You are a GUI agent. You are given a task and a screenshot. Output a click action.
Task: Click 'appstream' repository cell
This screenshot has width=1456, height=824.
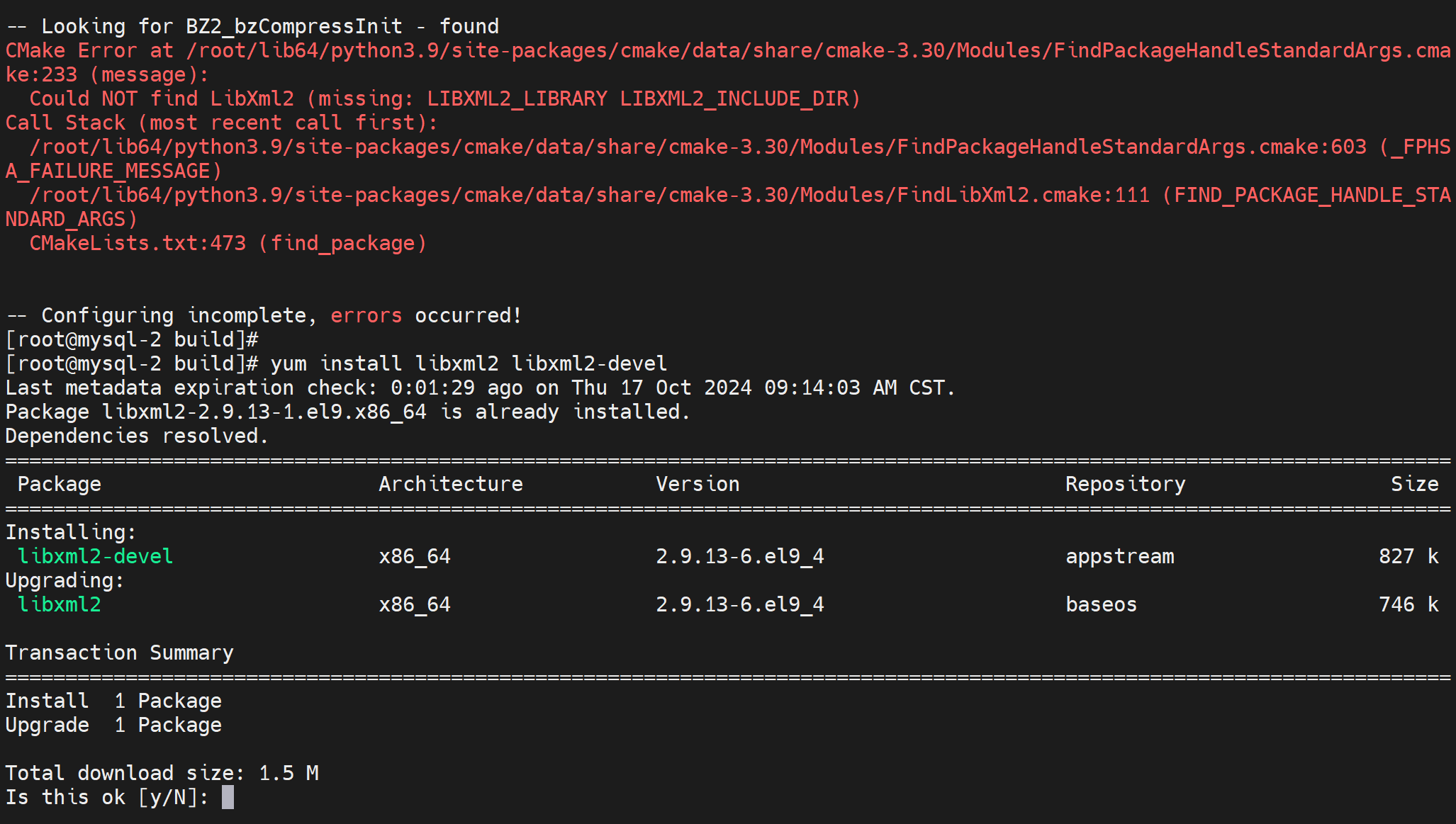click(1120, 556)
